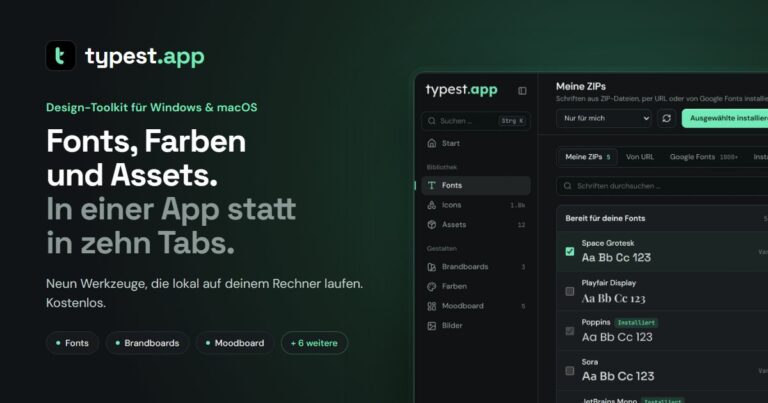
Task: Toggle the Poppins checkbox
Action: coord(570,331)
